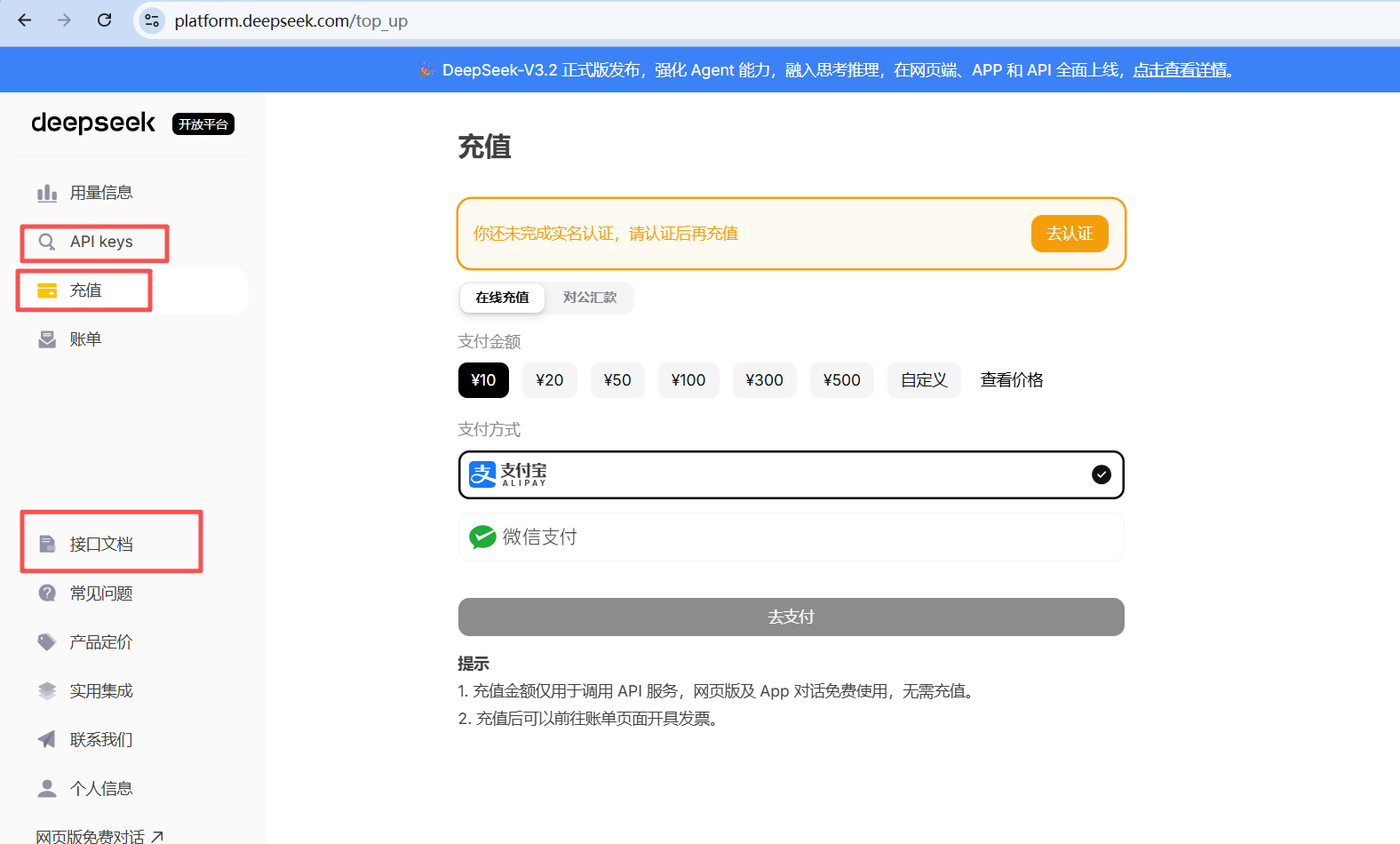
Task: Select the ¥50 amount option
Action: (617, 380)
